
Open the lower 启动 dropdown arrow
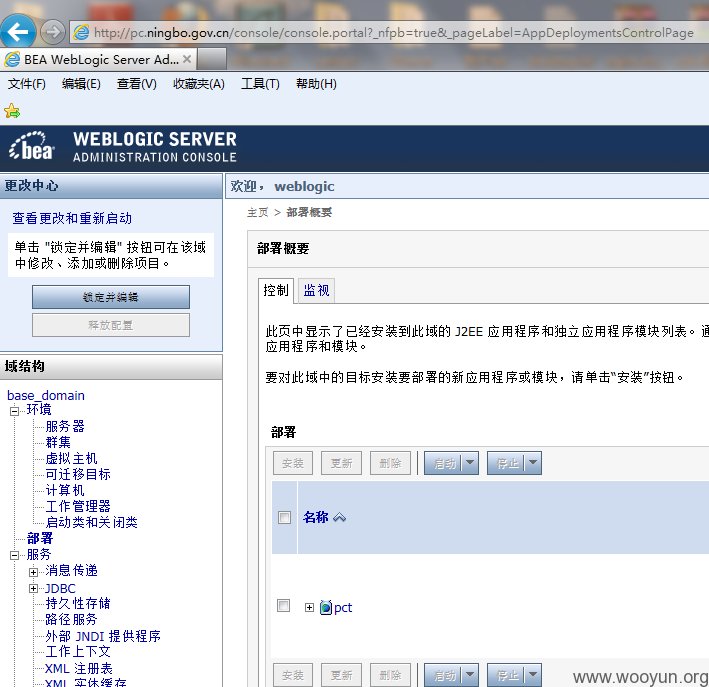470,675
